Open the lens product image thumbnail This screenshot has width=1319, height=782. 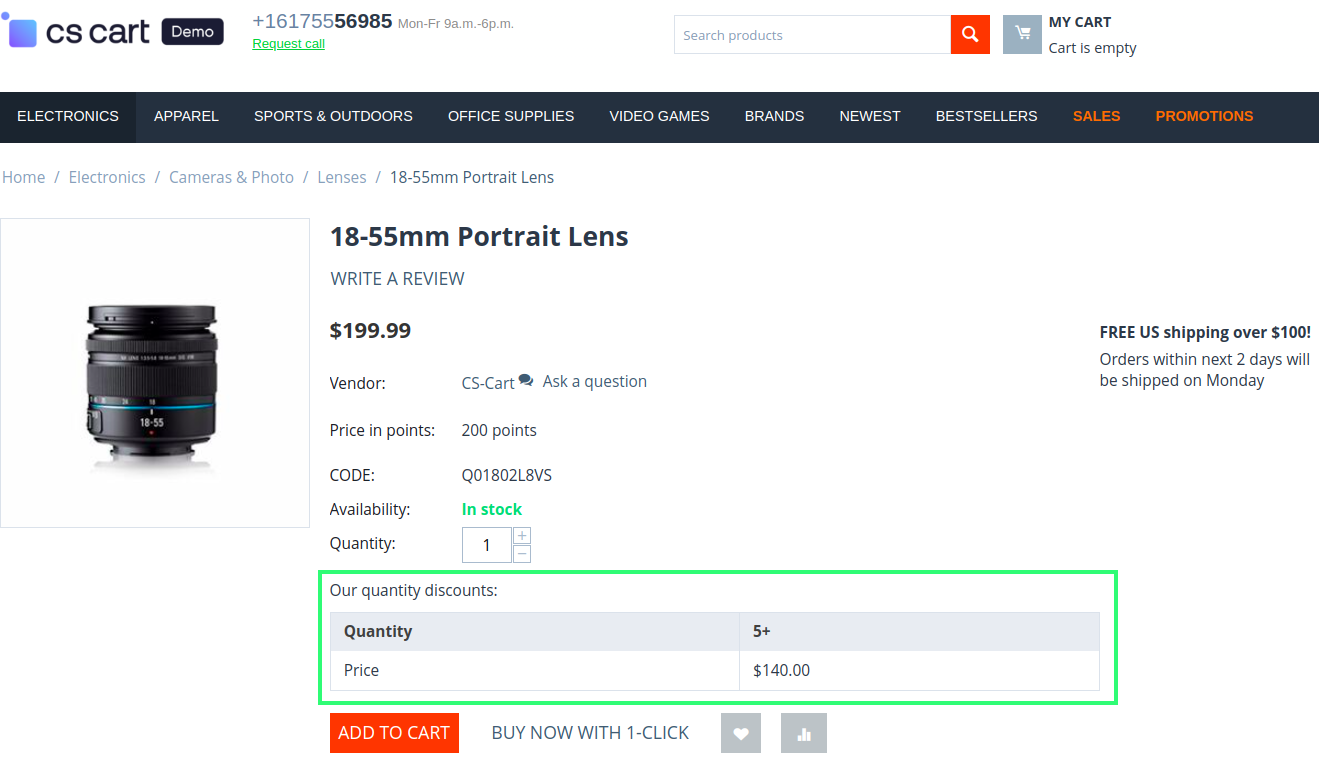click(155, 373)
